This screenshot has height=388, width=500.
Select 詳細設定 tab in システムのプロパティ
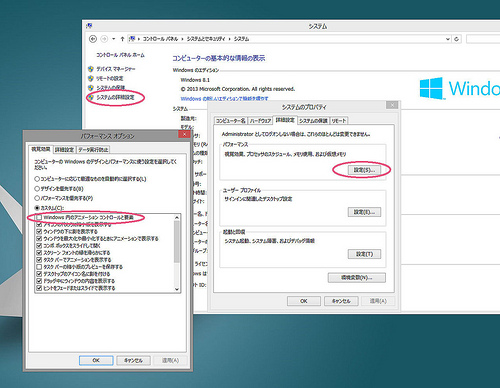(285, 120)
